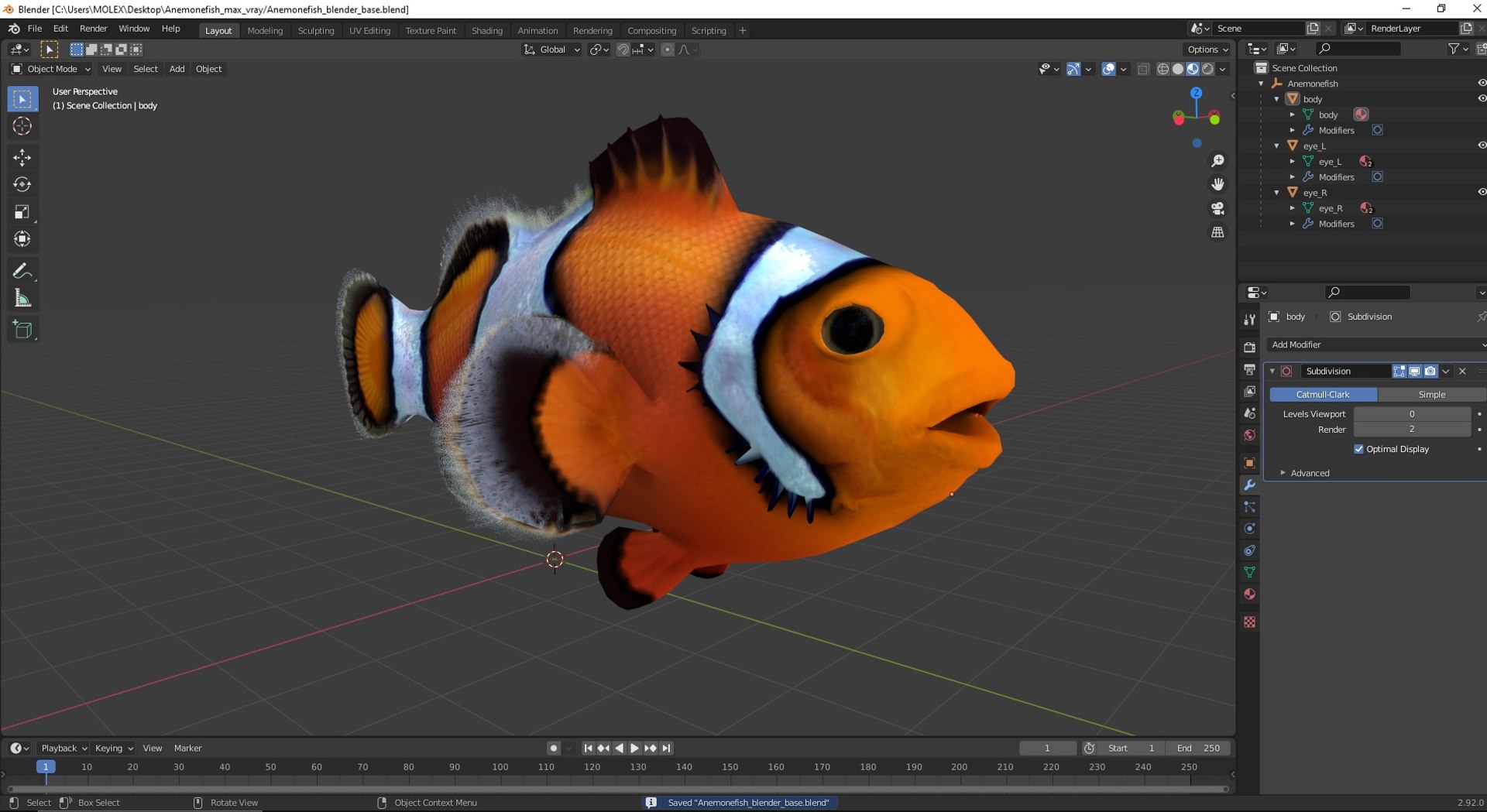Viewport: 1487px width, 812px height.
Task: Select the Measure tool
Action: 22,298
